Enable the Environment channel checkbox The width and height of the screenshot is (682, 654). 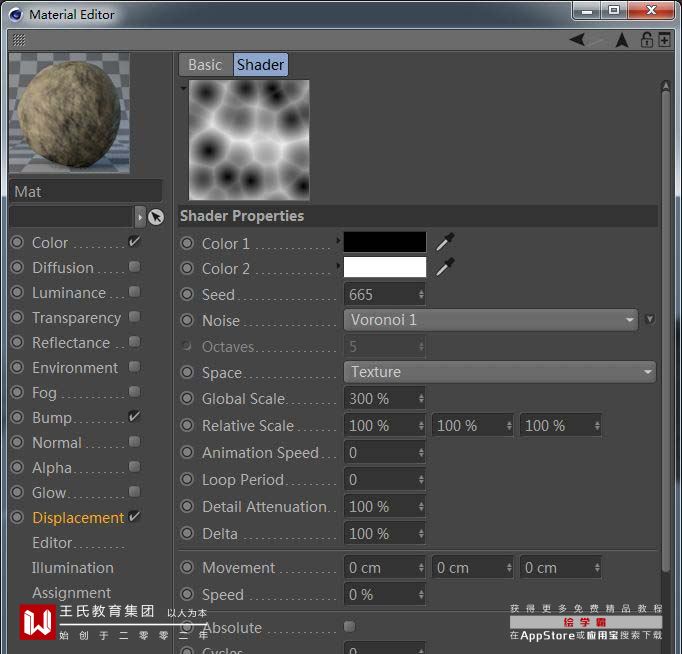(x=134, y=367)
